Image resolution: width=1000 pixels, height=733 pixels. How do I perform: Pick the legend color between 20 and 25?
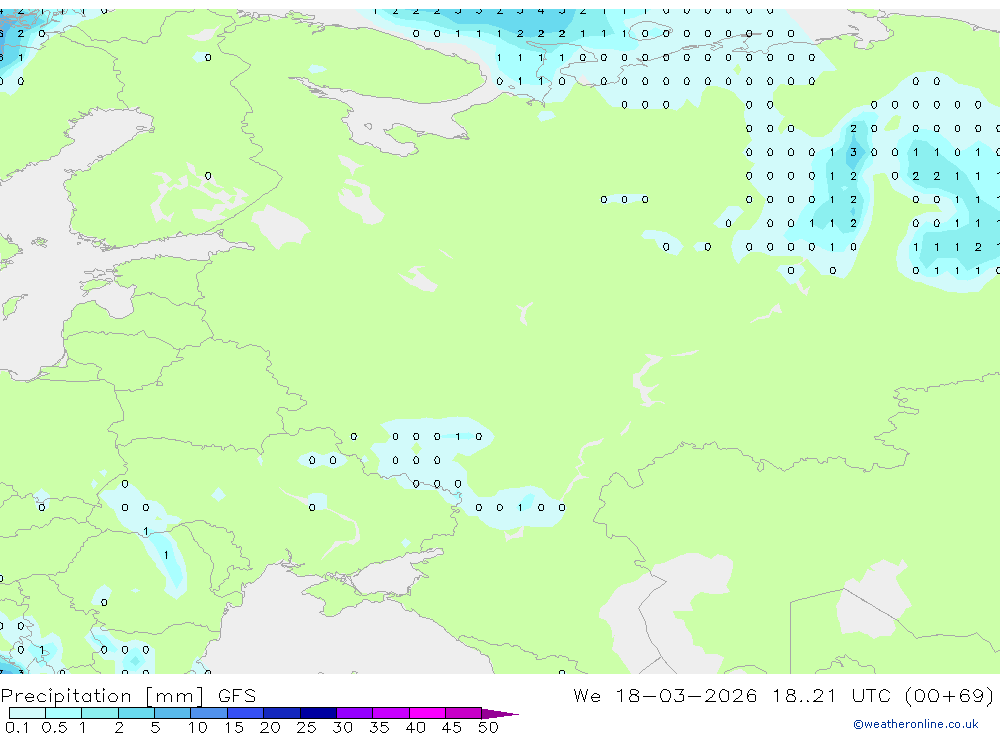[x=282, y=713]
